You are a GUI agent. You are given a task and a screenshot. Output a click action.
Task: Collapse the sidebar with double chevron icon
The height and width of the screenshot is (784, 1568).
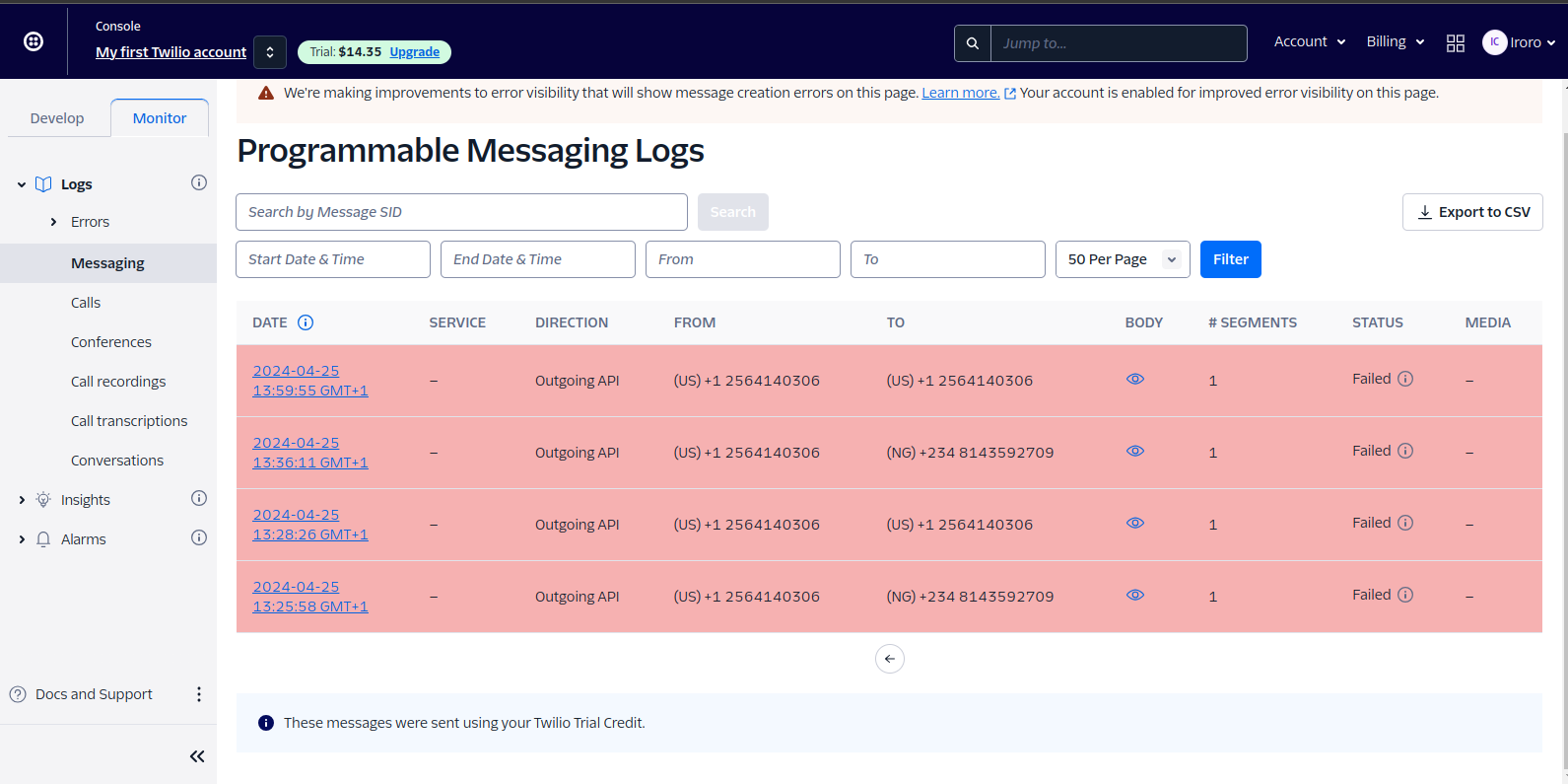click(x=197, y=756)
